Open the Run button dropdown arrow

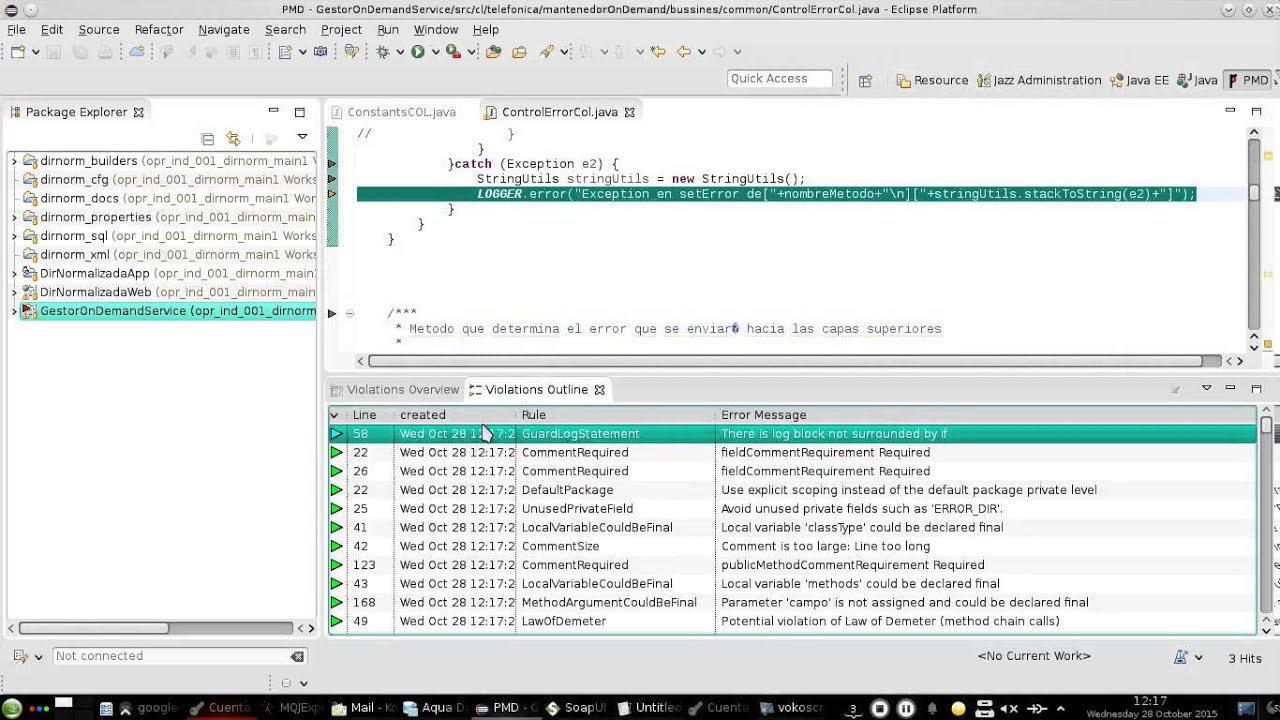[x=435, y=52]
